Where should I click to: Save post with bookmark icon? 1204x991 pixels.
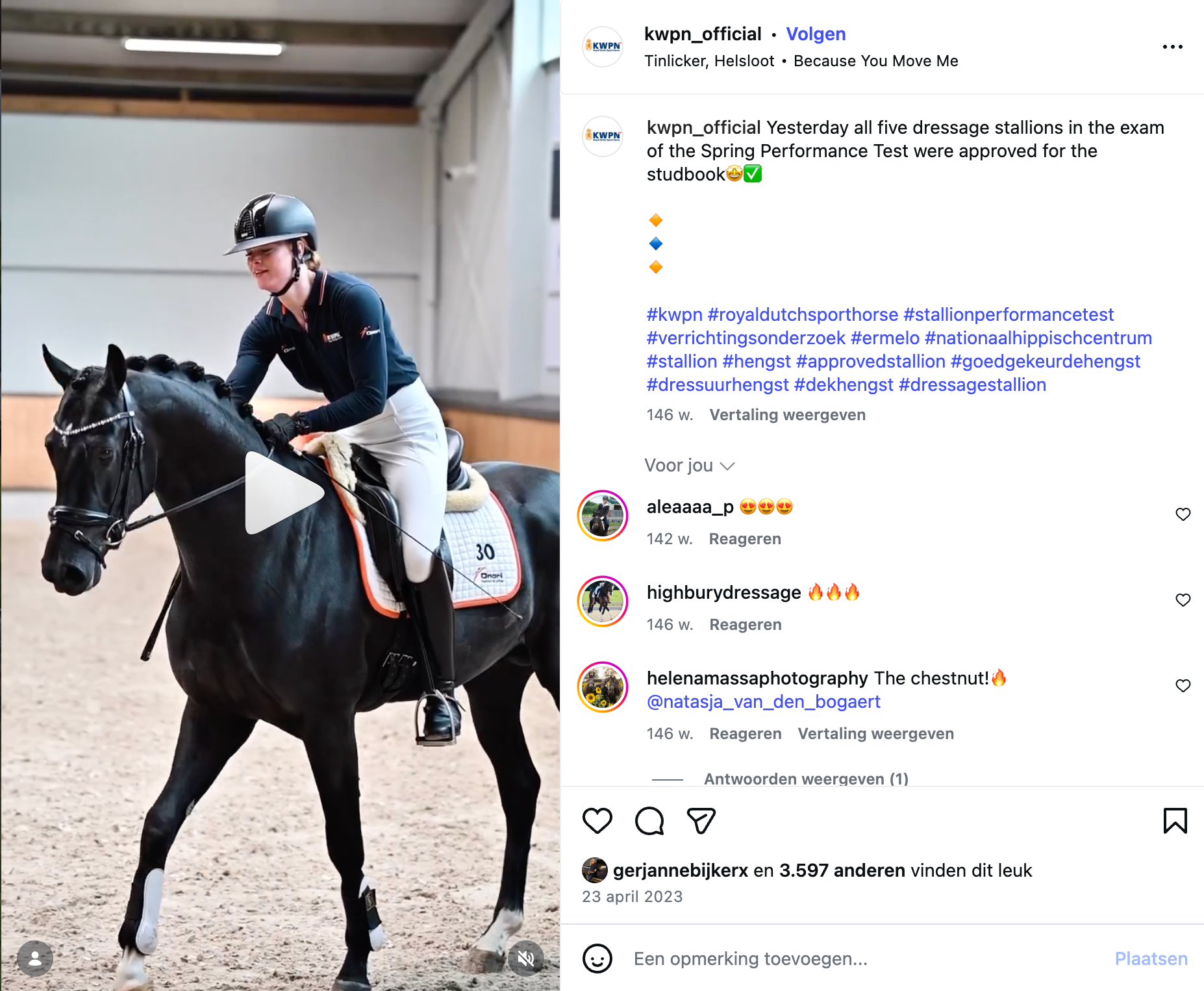click(1175, 821)
